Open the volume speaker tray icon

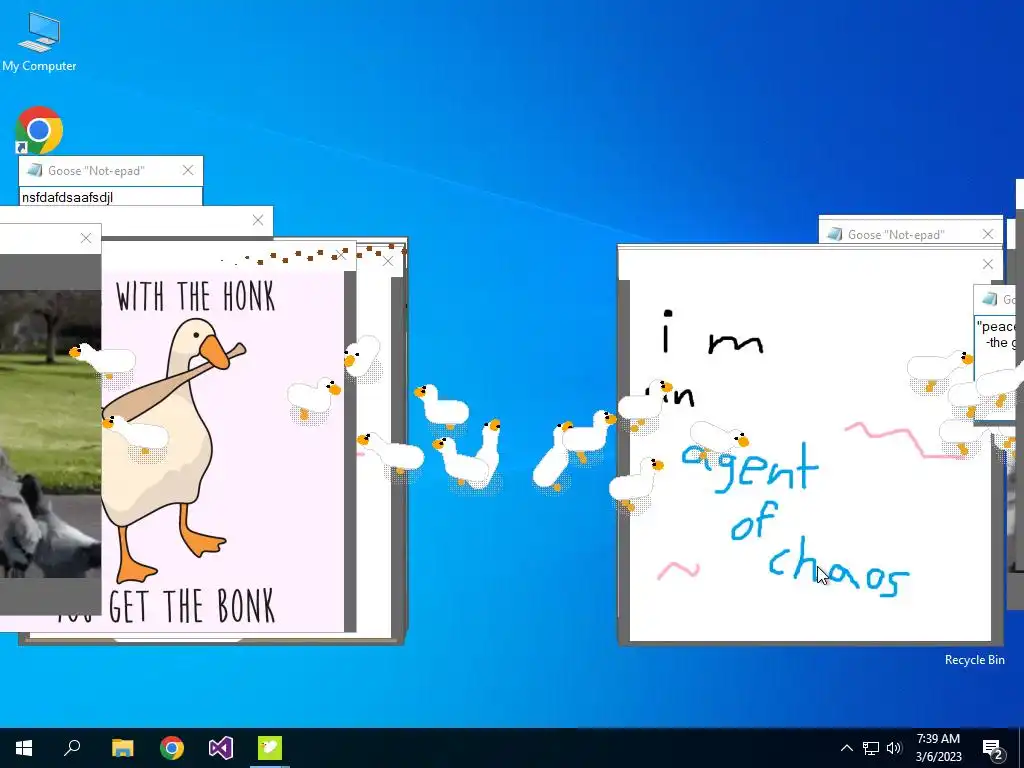tap(894, 748)
